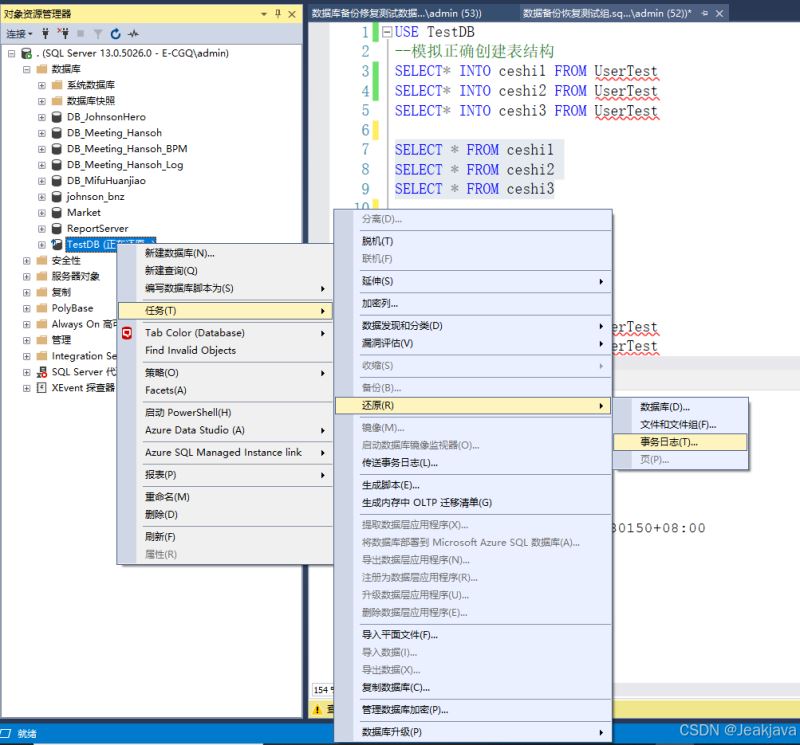
Task: Open the 策略(O) submenu
Action: pos(225,373)
